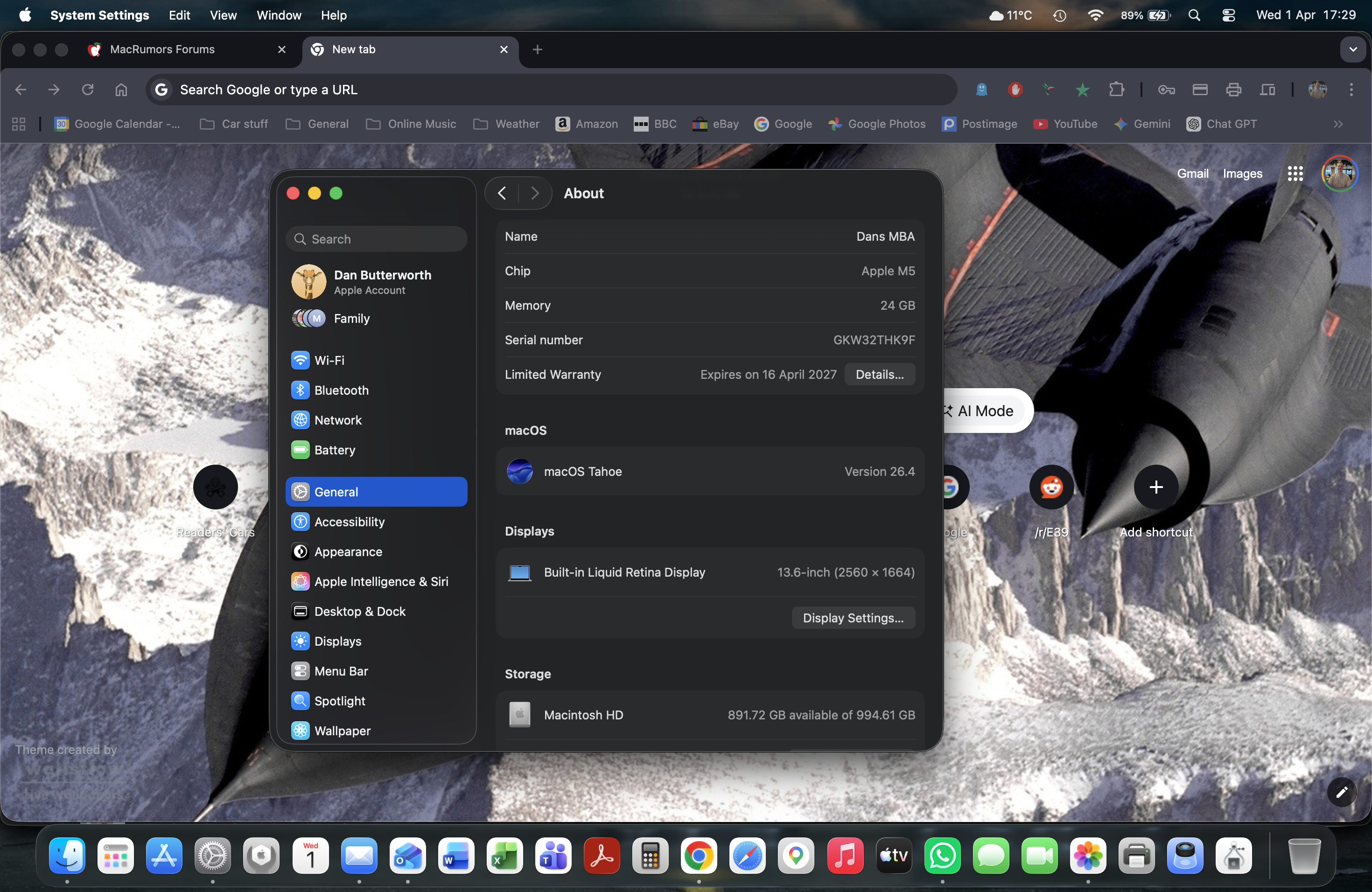Open the Readers' Cars shortcut
Image resolution: width=1372 pixels, height=892 pixels.
tap(216, 502)
